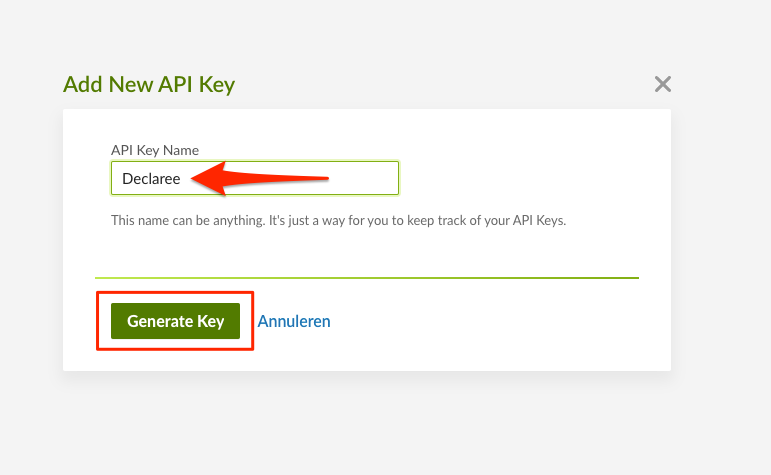The height and width of the screenshot is (475, 771).
Task: Click the "Add New API Key" heading
Action: coord(149,84)
